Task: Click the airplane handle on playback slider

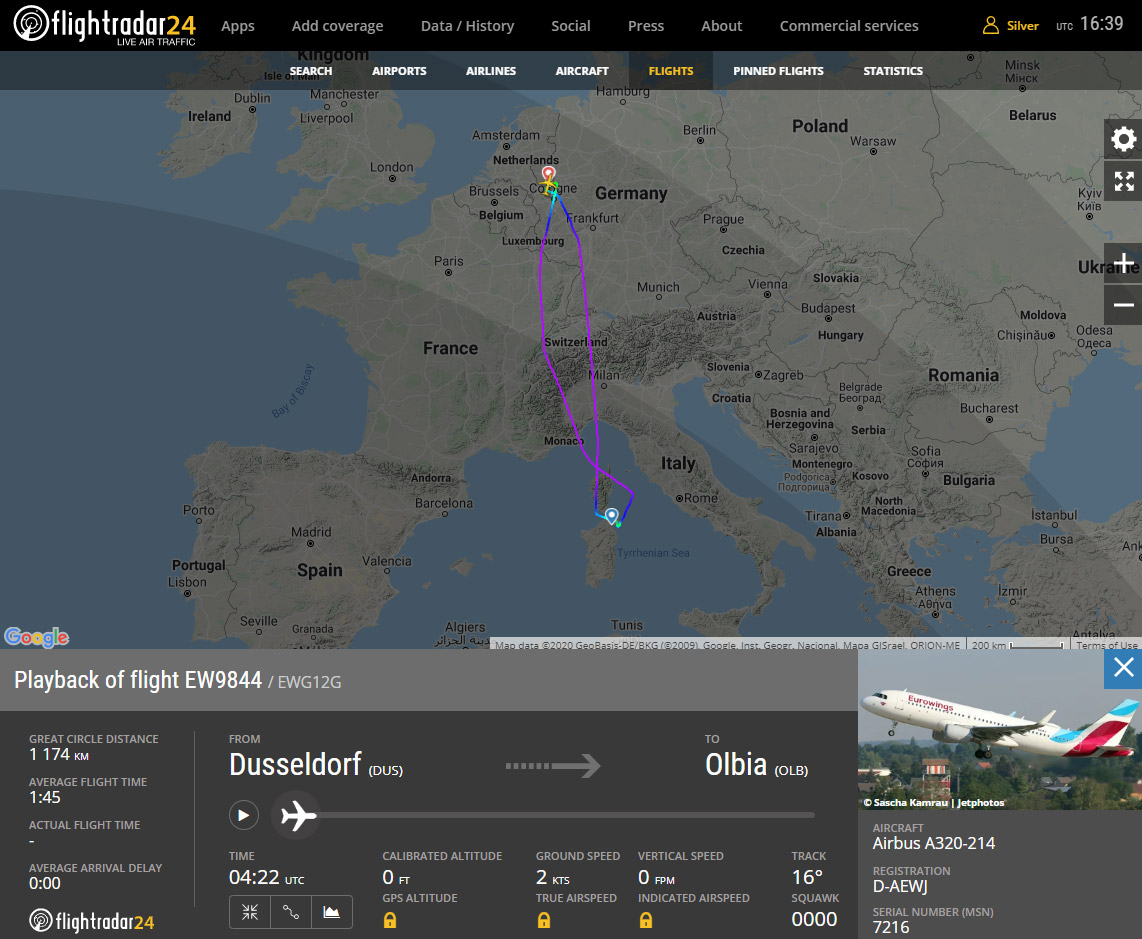Action: point(299,815)
